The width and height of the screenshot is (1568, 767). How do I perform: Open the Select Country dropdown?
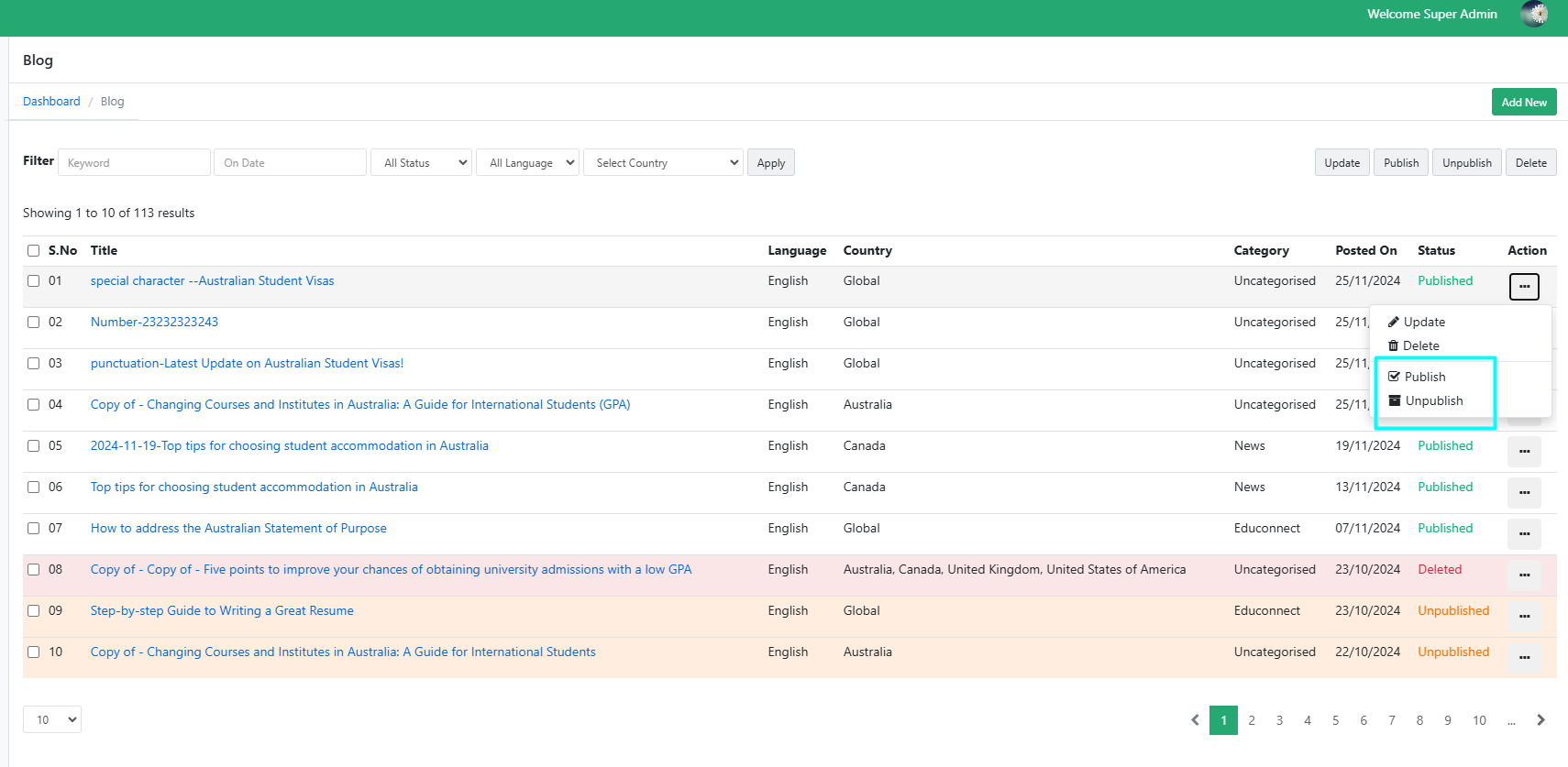[x=663, y=163]
